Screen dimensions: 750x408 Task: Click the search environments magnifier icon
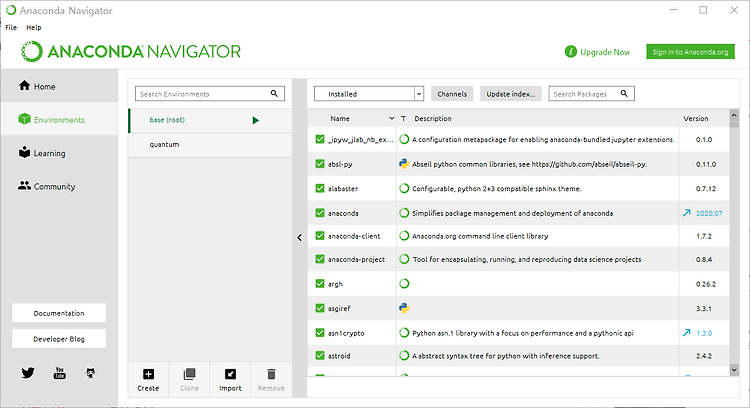coord(274,94)
